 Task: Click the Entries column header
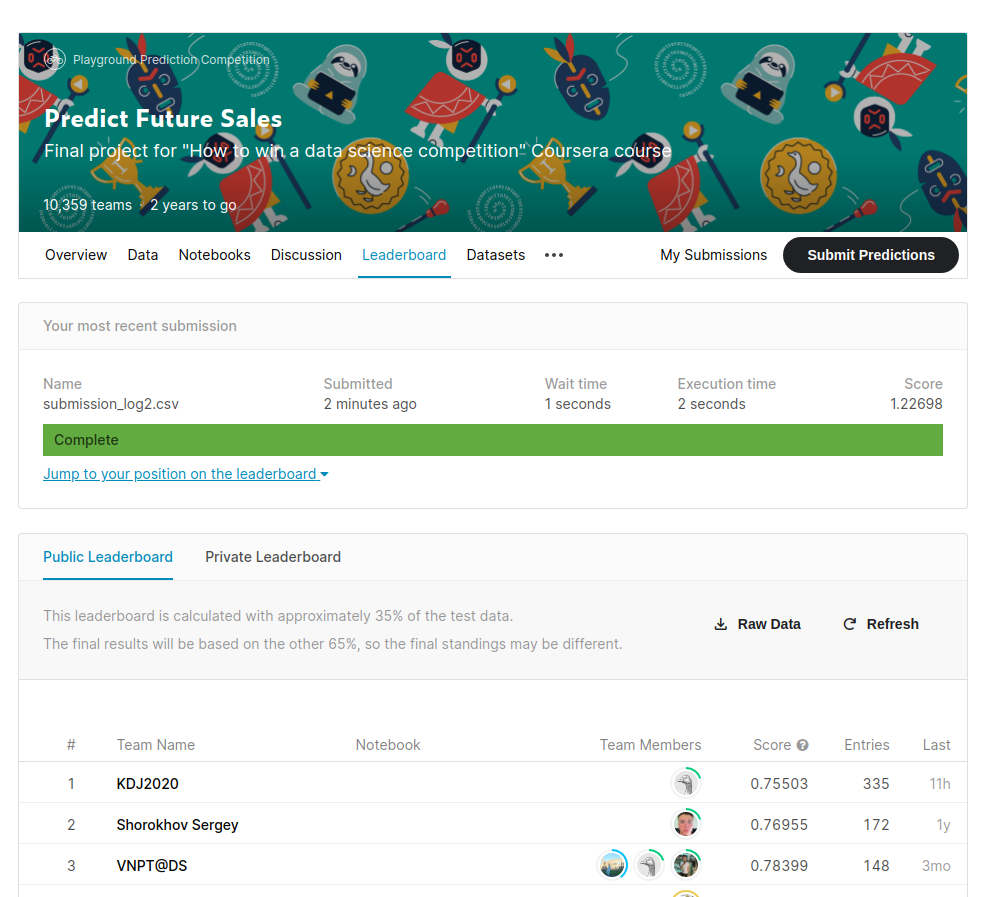[866, 745]
